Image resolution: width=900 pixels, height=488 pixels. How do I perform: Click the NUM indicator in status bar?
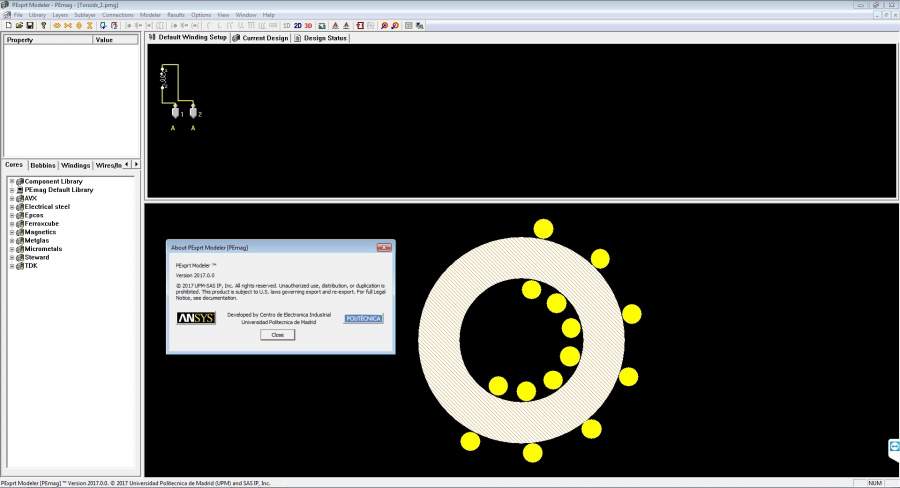coord(875,483)
